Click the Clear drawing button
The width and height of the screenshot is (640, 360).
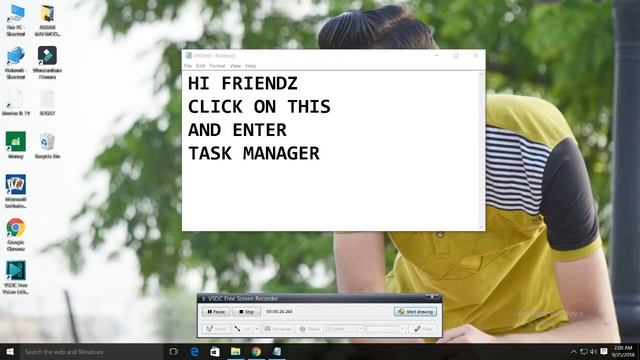pyautogui.click(x=423, y=329)
